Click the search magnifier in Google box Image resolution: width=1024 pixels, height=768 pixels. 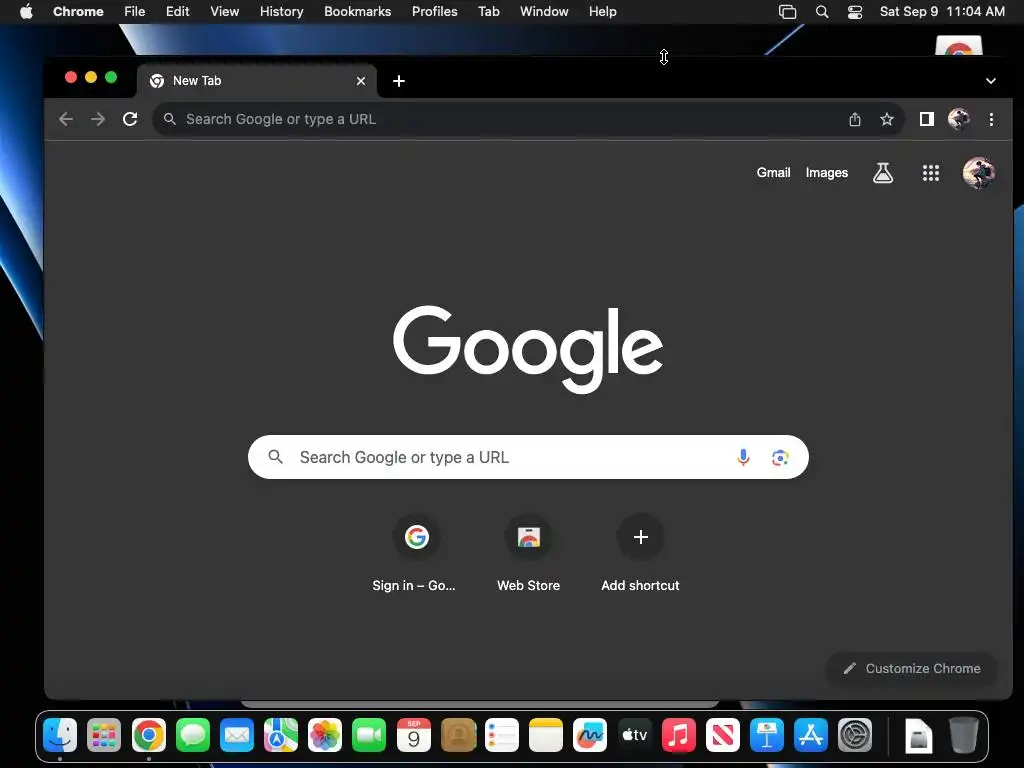[276, 456]
